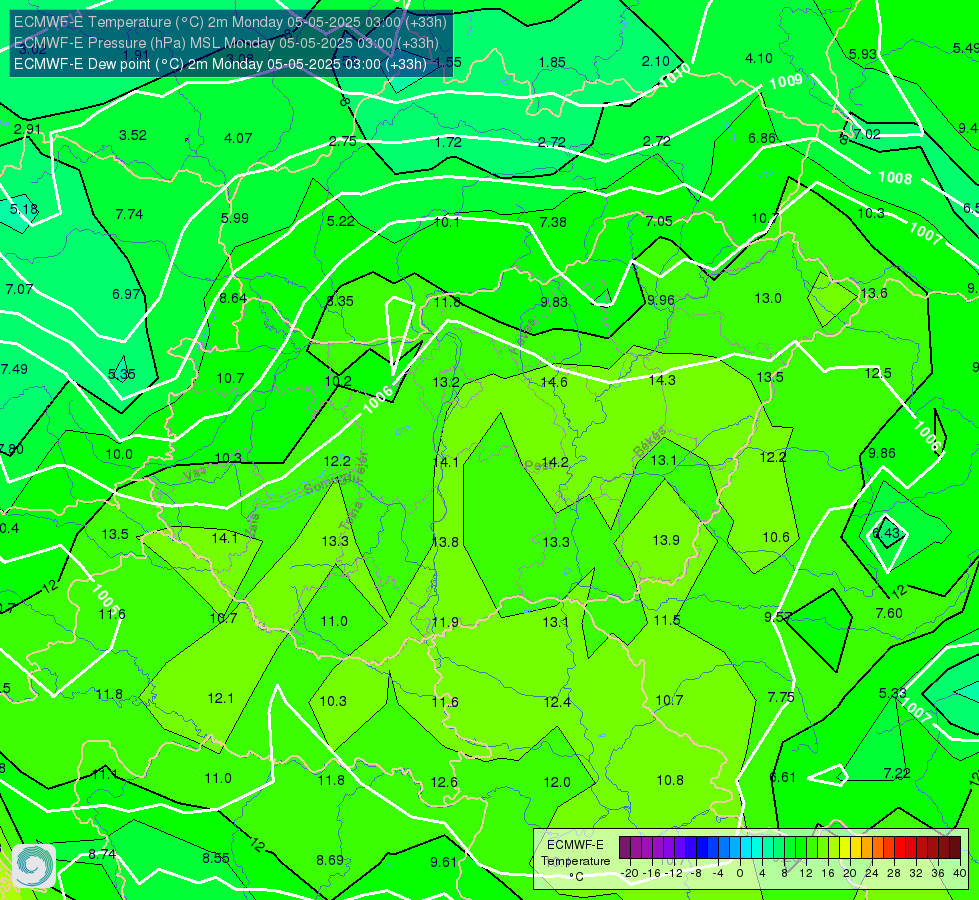Click the 7.05 temperature value
979x900 pixels.
pyautogui.click(x=659, y=221)
